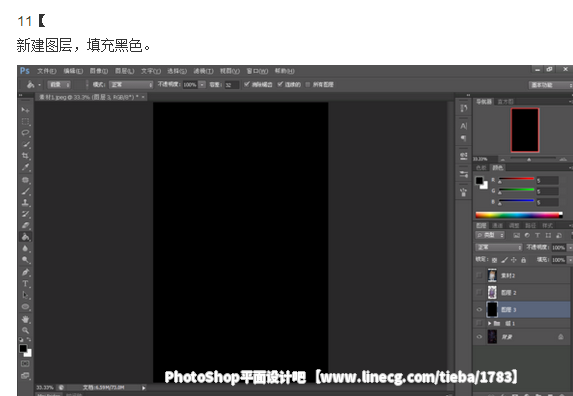Show the 组 1 group
573x396 pixels.
pos(479,323)
